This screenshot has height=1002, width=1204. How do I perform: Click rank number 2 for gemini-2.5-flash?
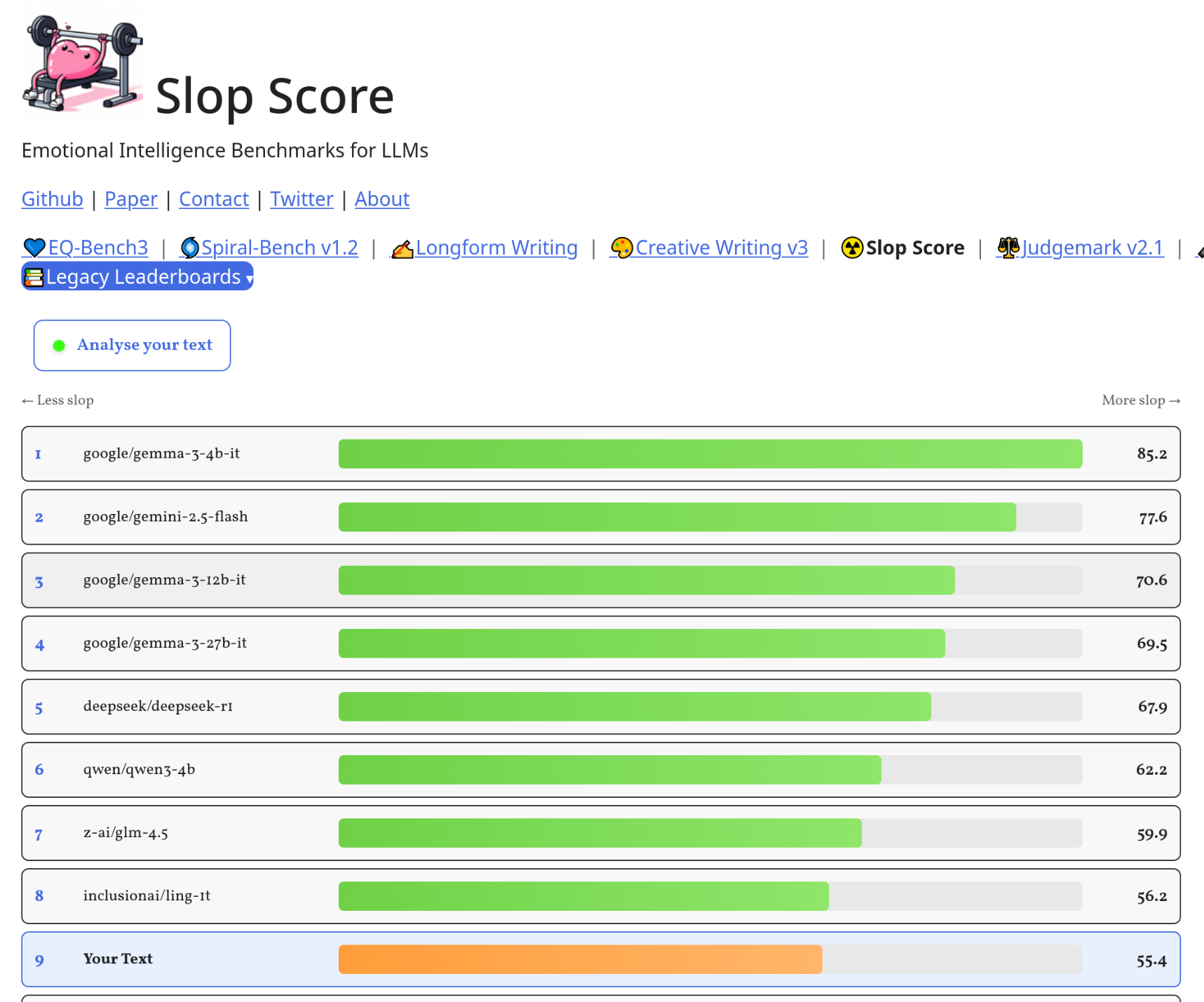pos(39,517)
